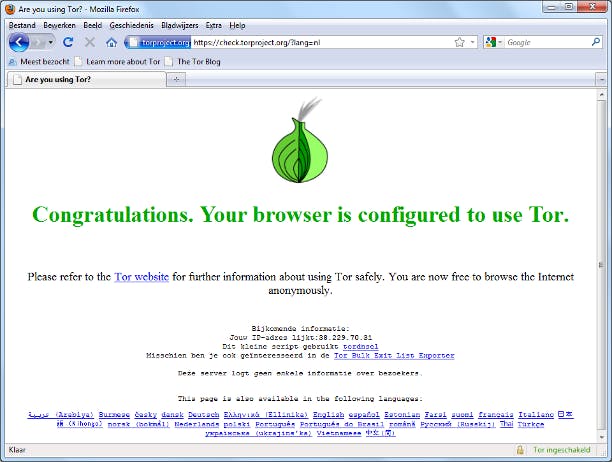Click the padlock icon in status bar
The height and width of the screenshot is (462, 612).
520,450
